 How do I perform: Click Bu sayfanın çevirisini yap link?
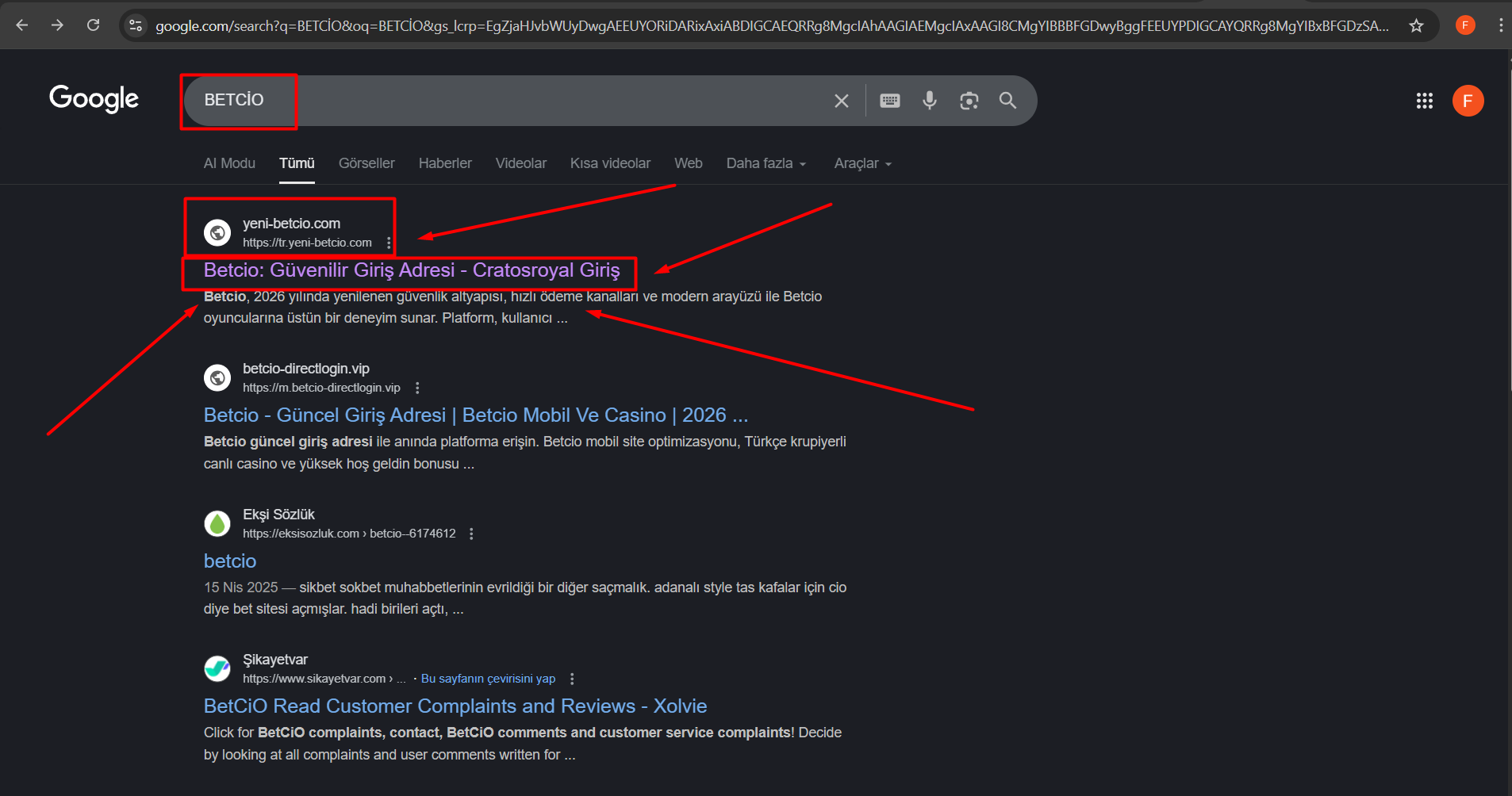488,679
